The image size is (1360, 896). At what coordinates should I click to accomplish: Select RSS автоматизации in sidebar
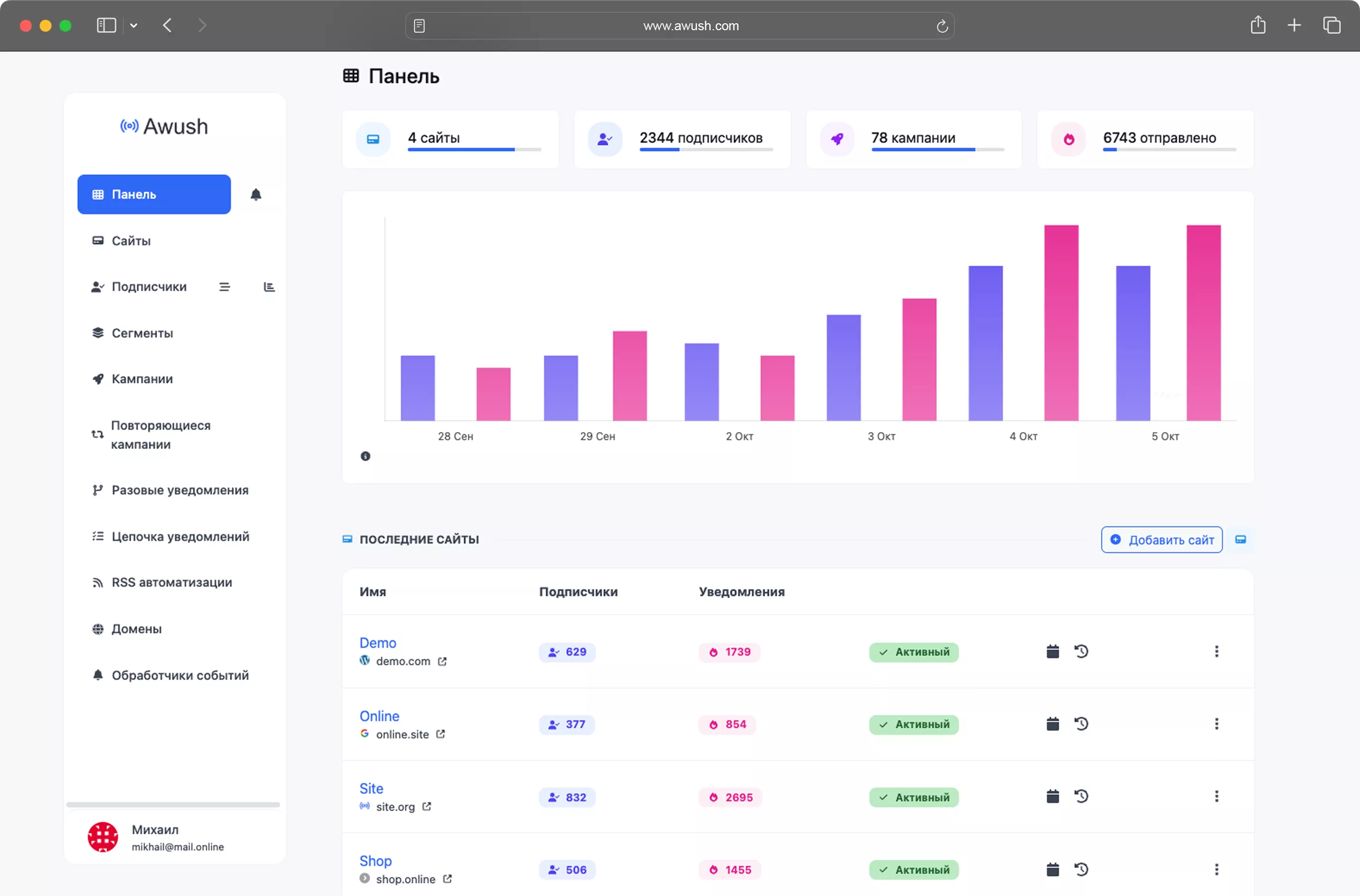171,582
